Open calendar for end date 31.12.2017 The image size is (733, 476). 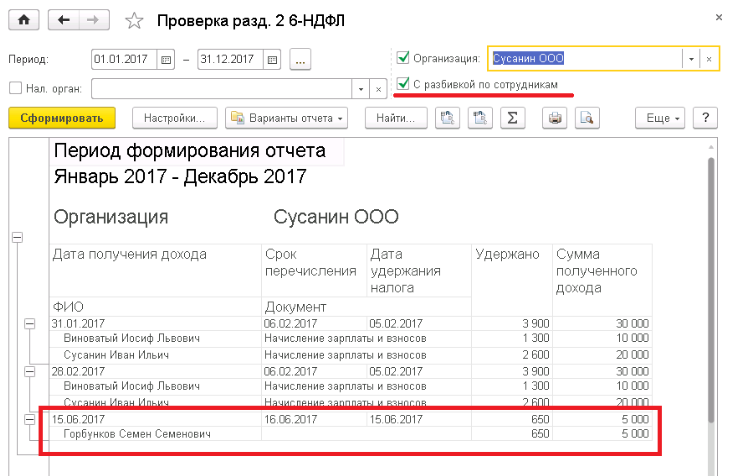pos(272,60)
